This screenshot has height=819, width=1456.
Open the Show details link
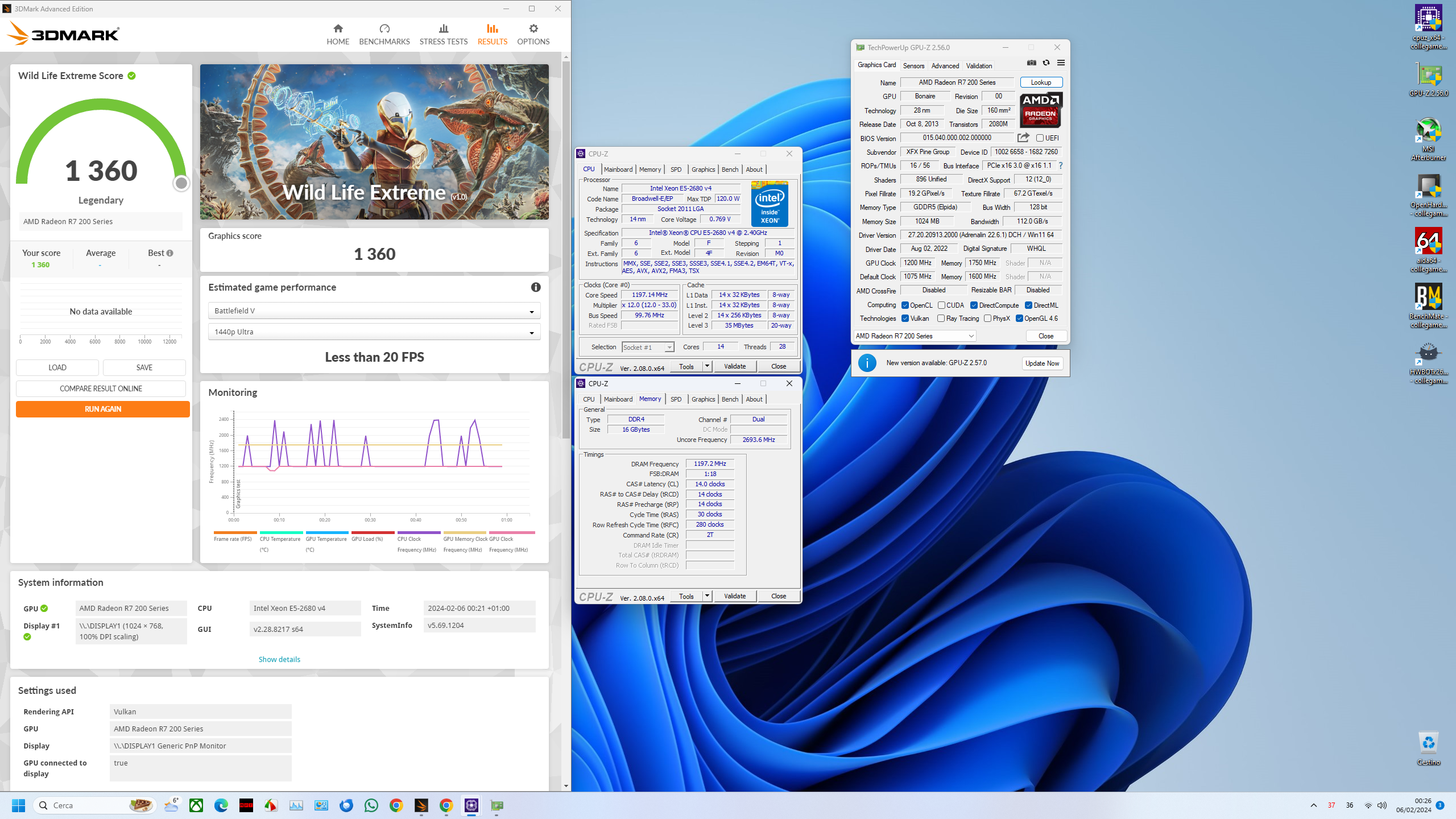pos(279,659)
